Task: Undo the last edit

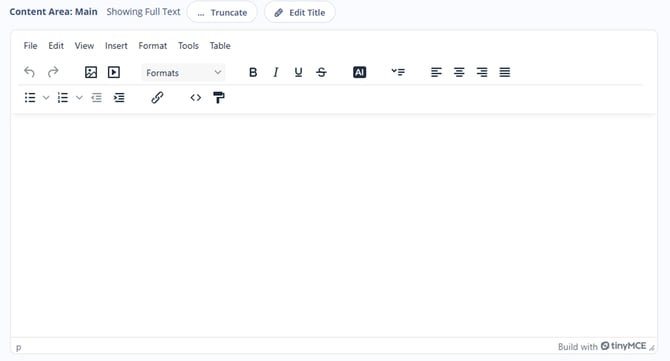Action: click(29, 72)
